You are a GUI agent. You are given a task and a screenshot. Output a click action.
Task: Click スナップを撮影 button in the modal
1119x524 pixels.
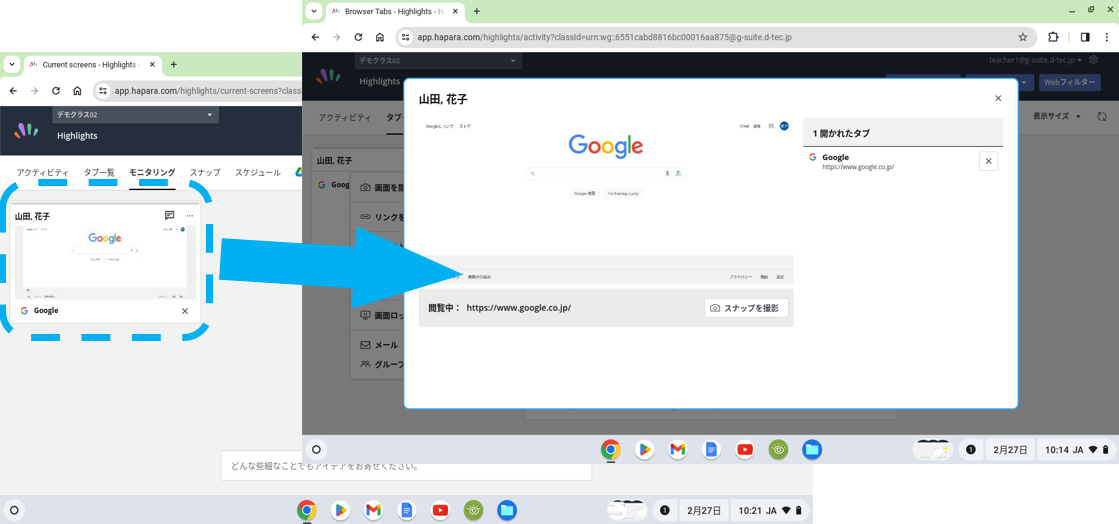746,308
